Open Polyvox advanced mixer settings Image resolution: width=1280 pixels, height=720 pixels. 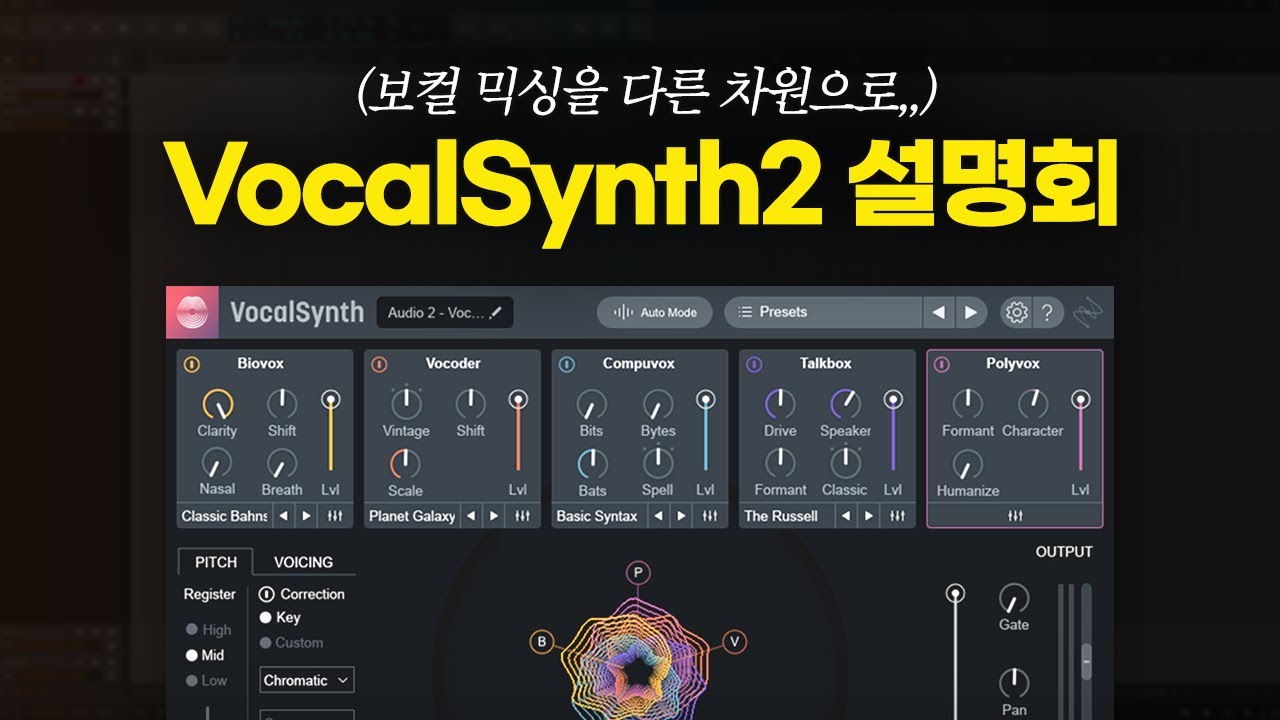(x=1015, y=516)
